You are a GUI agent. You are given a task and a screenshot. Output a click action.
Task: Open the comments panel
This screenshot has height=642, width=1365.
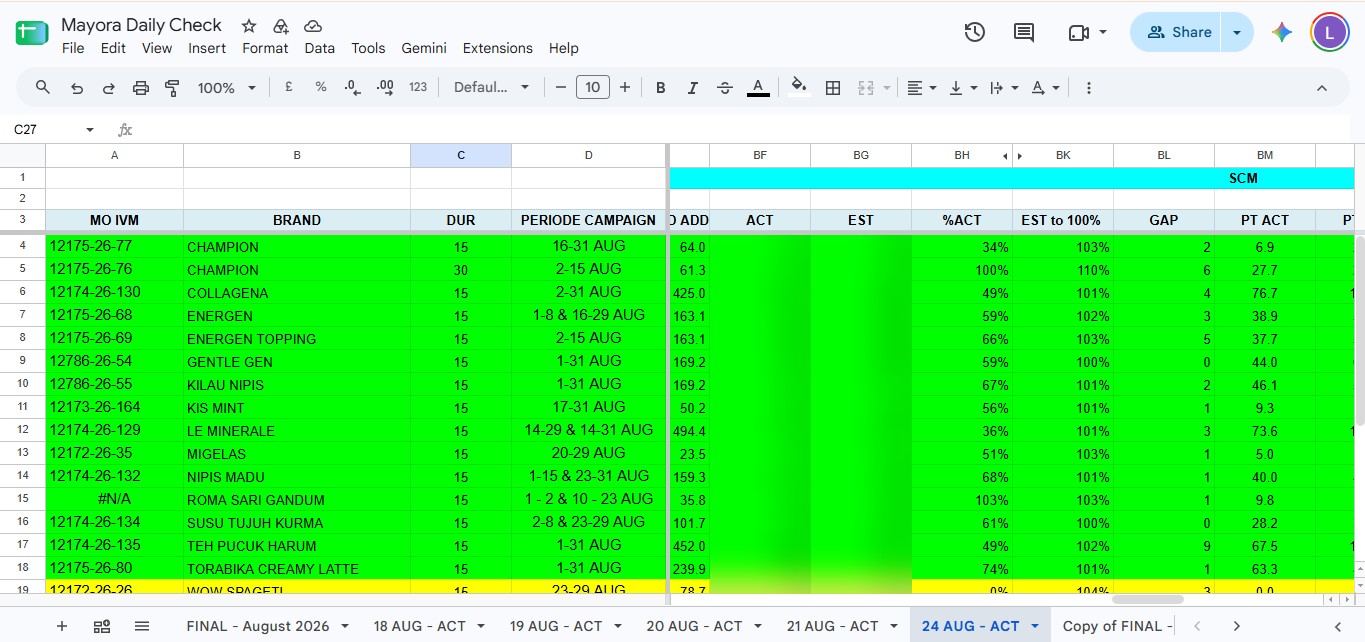[x=1024, y=32]
